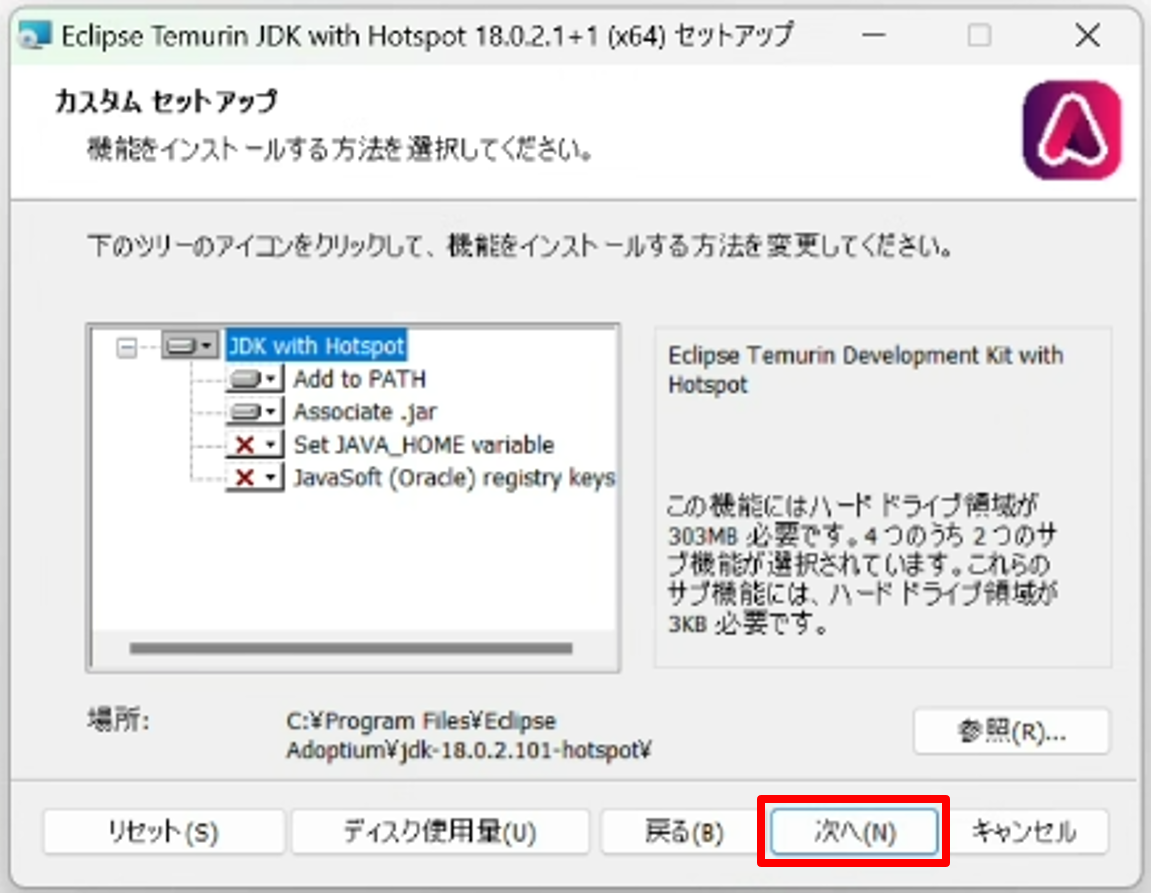Image resolution: width=1151 pixels, height=893 pixels.
Task: Open Set JAVA_HOME variable feature dropdown
Action: (x=254, y=445)
